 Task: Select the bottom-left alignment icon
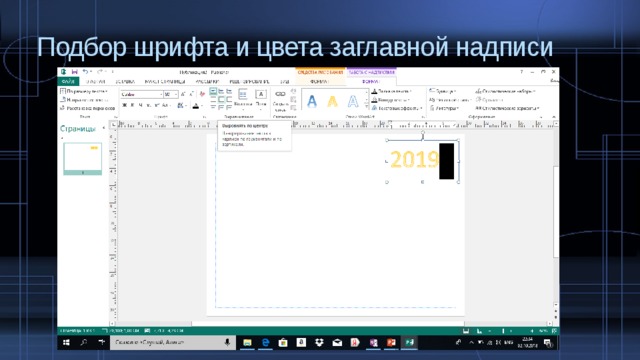click(213, 107)
